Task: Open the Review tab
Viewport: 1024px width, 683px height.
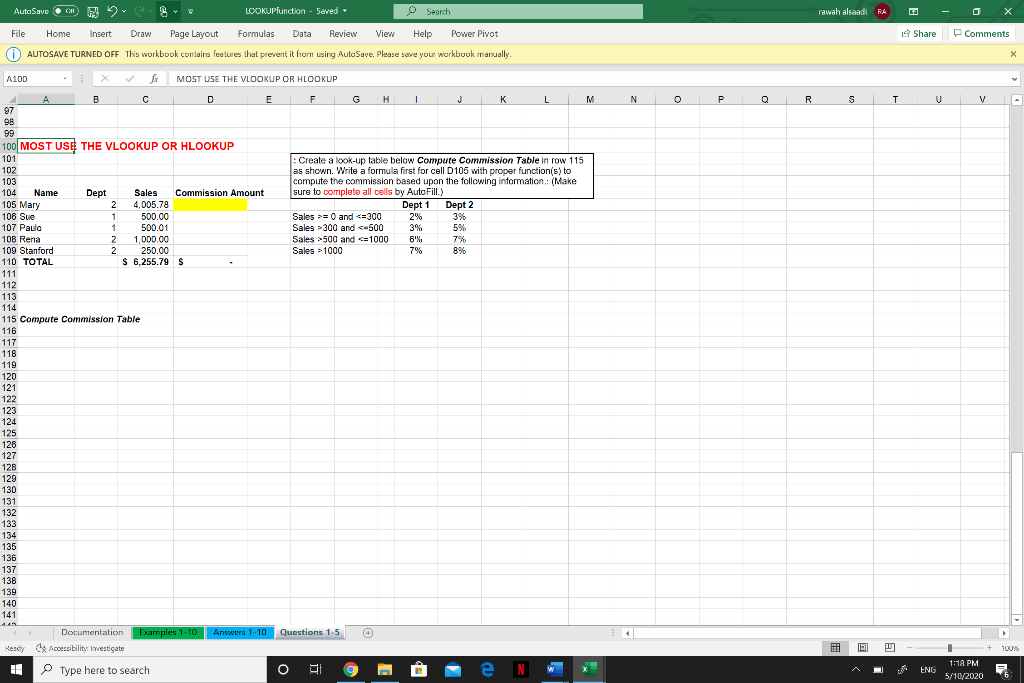Action: (x=343, y=33)
